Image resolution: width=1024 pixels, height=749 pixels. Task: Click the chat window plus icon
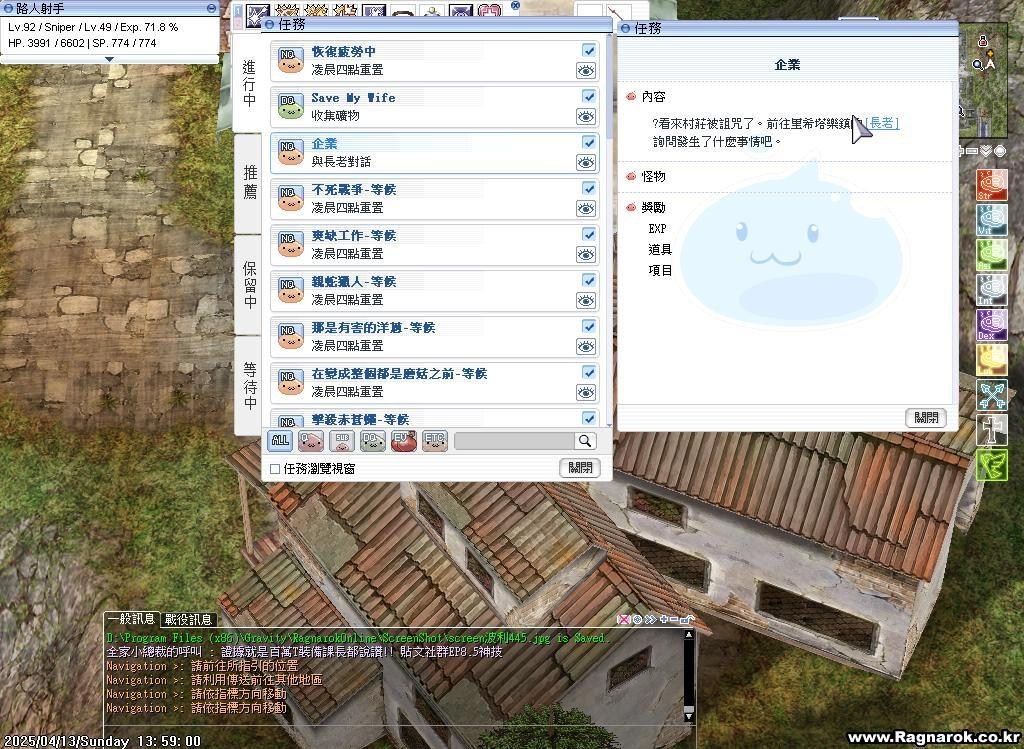(664, 620)
